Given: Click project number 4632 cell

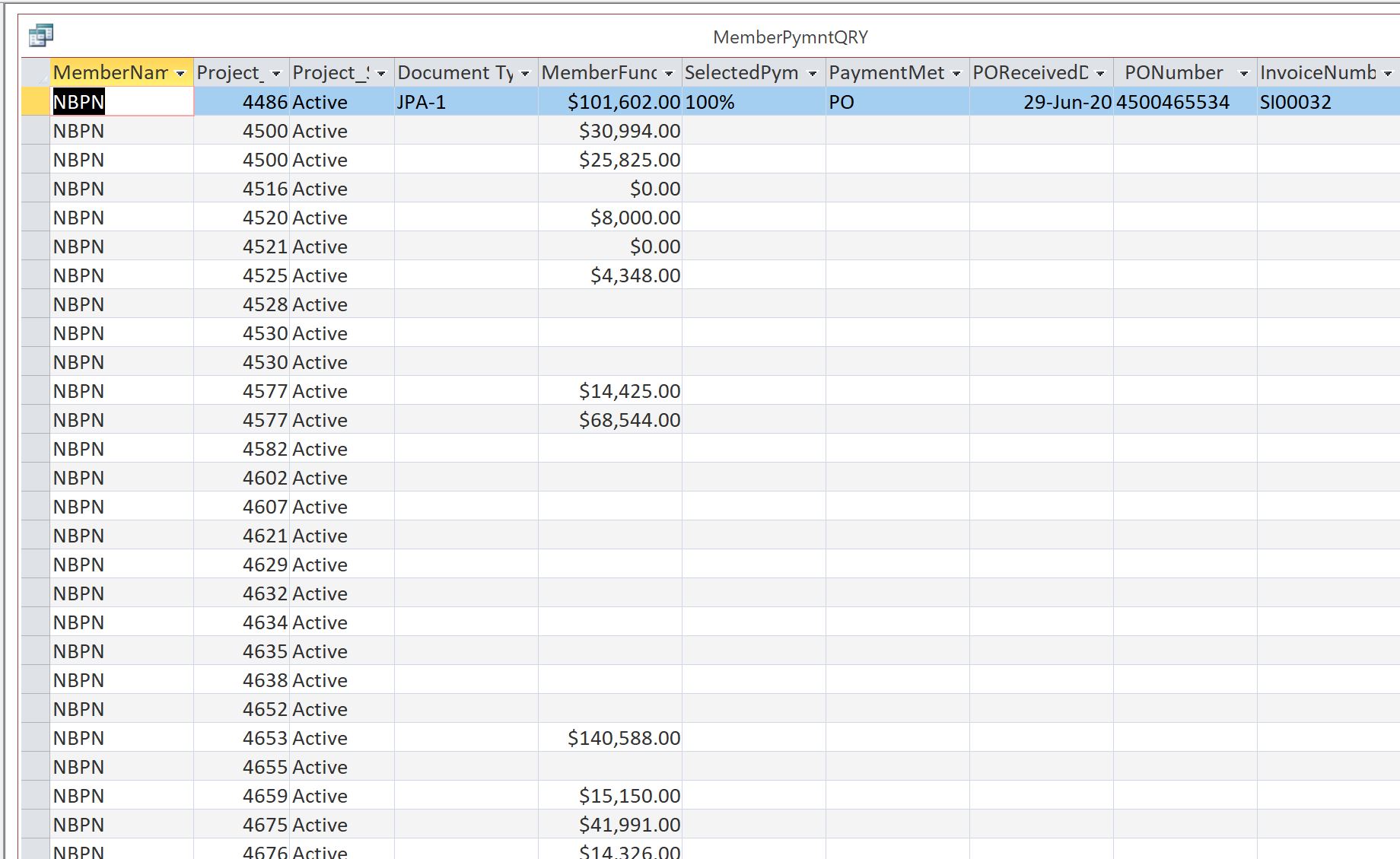Looking at the screenshot, I should click(242, 593).
